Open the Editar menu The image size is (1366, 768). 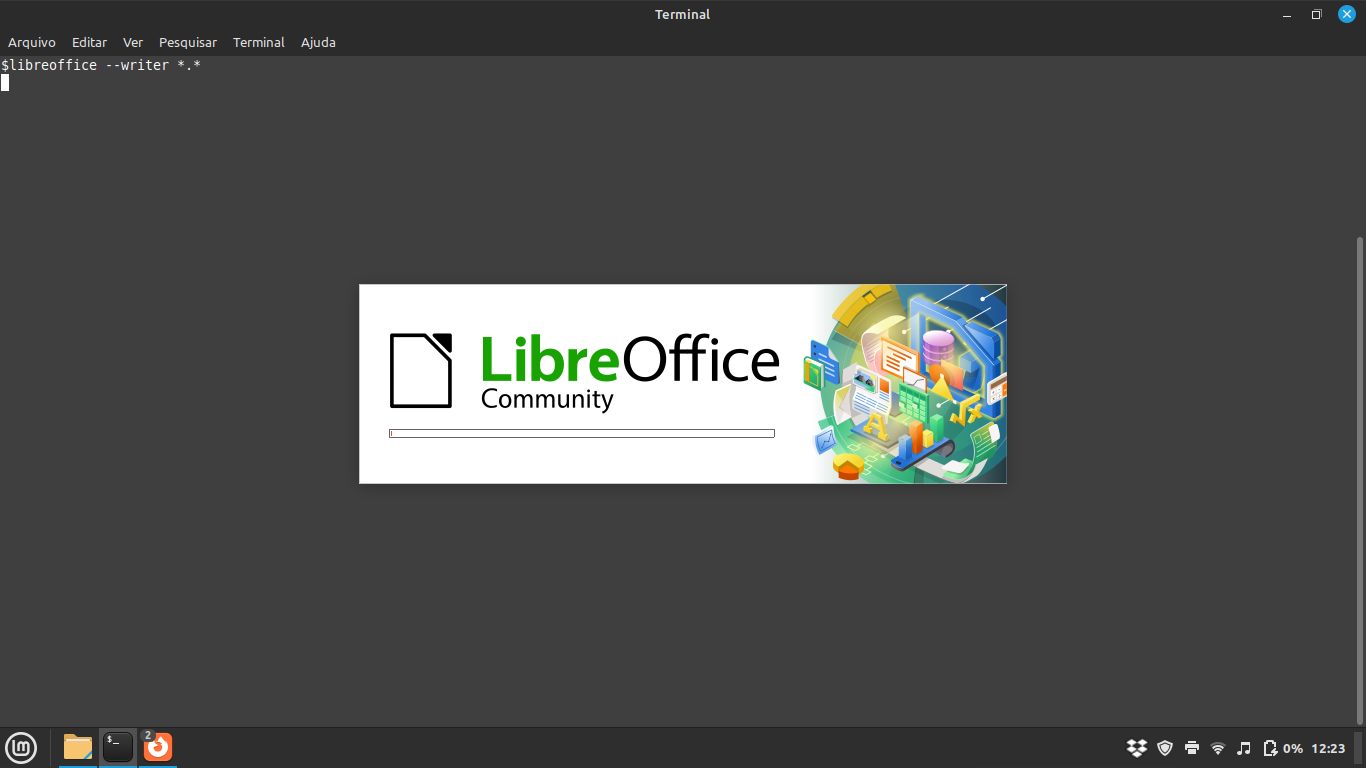coord(89,42)
